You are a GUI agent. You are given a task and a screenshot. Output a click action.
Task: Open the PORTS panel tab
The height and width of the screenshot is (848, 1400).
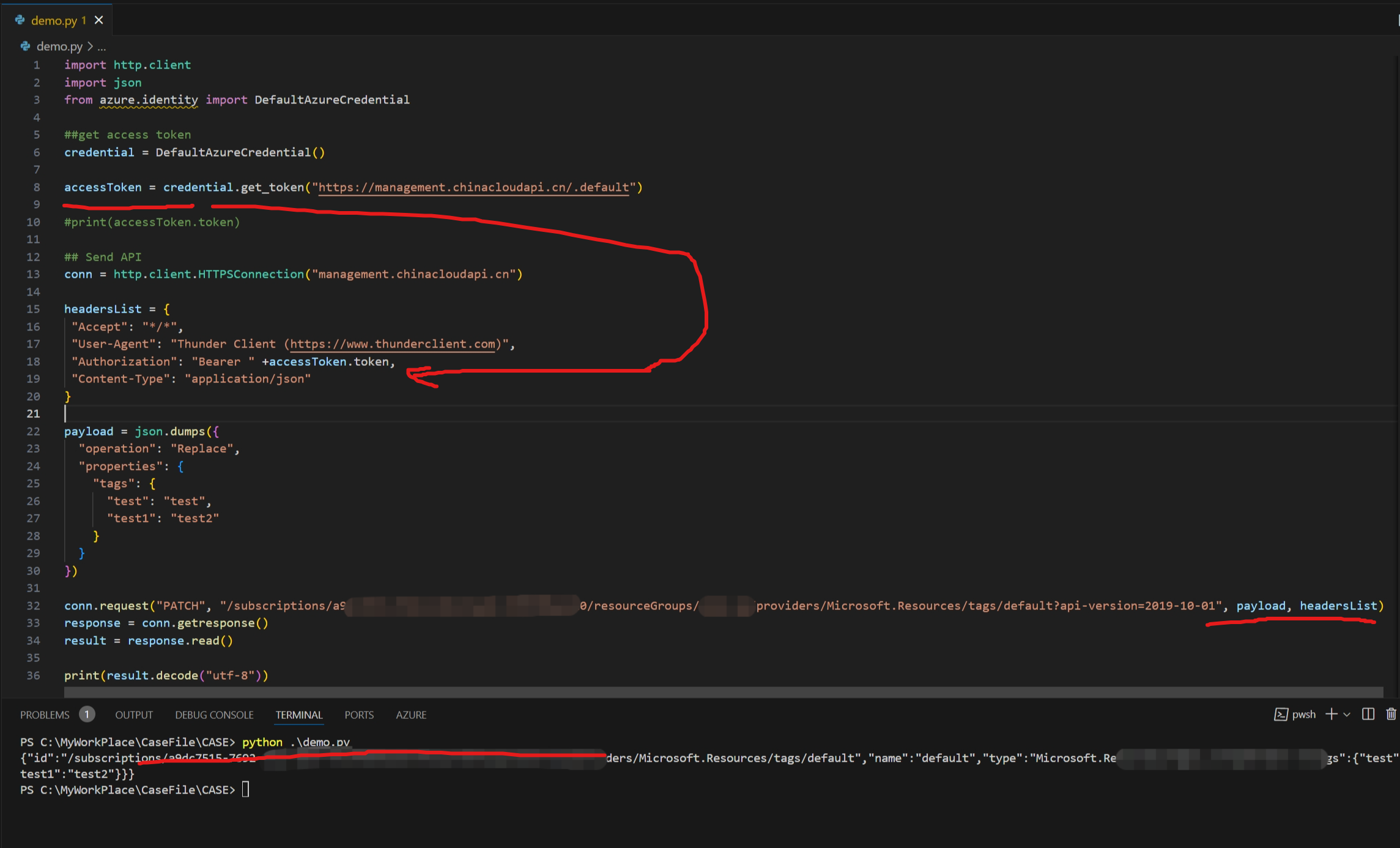coord(359,715)
